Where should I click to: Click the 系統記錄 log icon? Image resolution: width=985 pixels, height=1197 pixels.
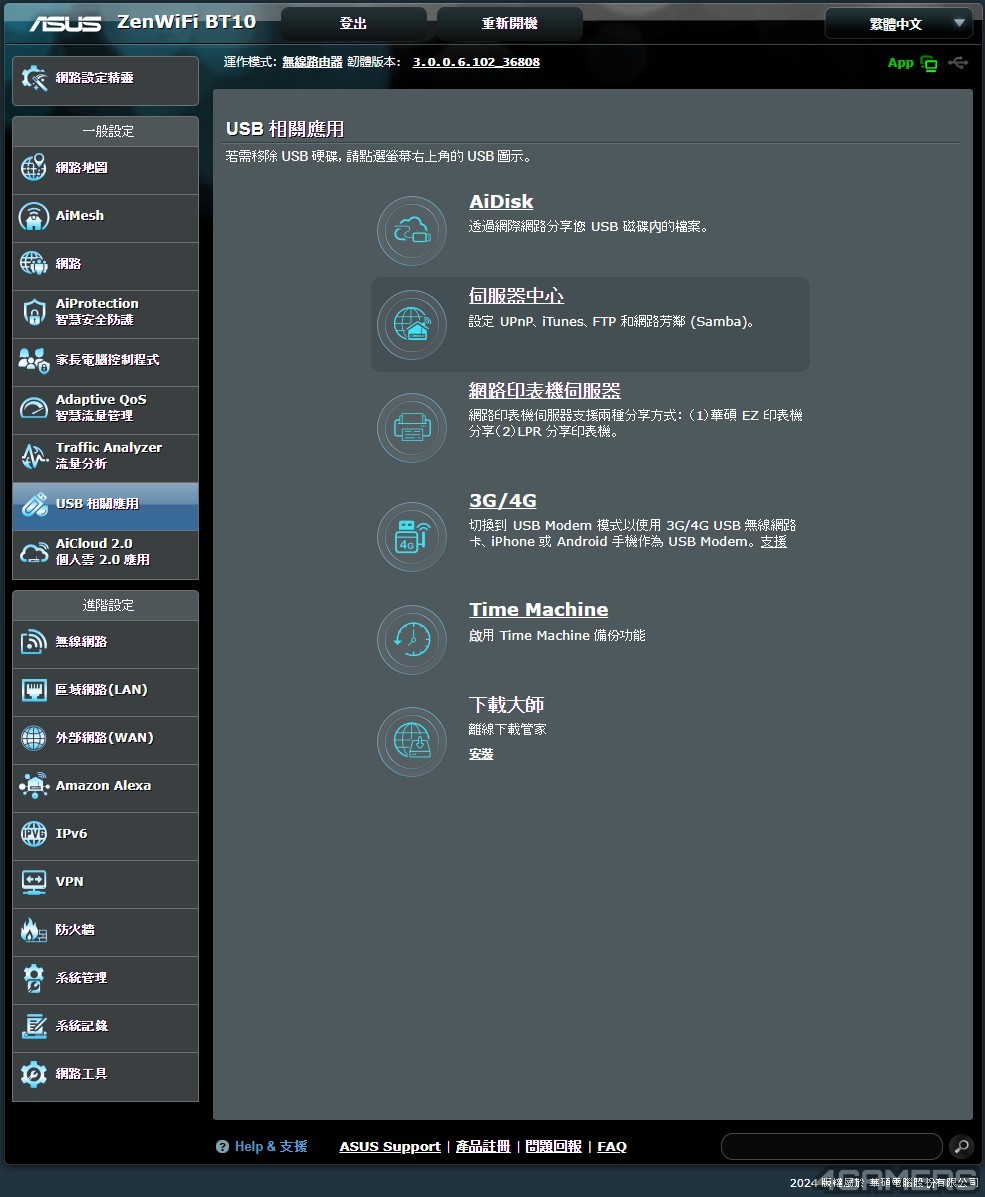coord(34,1026)
